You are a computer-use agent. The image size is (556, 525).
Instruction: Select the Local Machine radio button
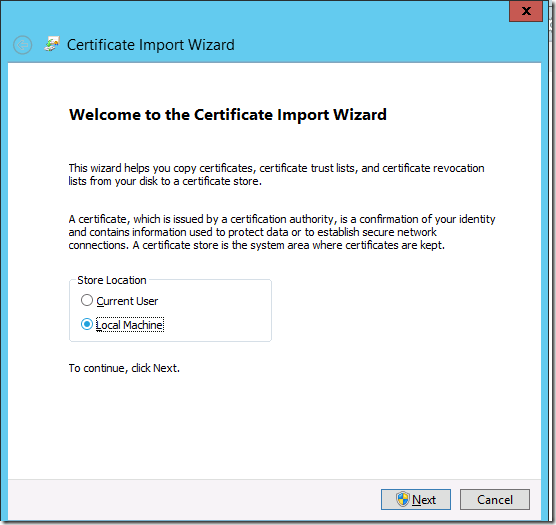coord(87,324)
